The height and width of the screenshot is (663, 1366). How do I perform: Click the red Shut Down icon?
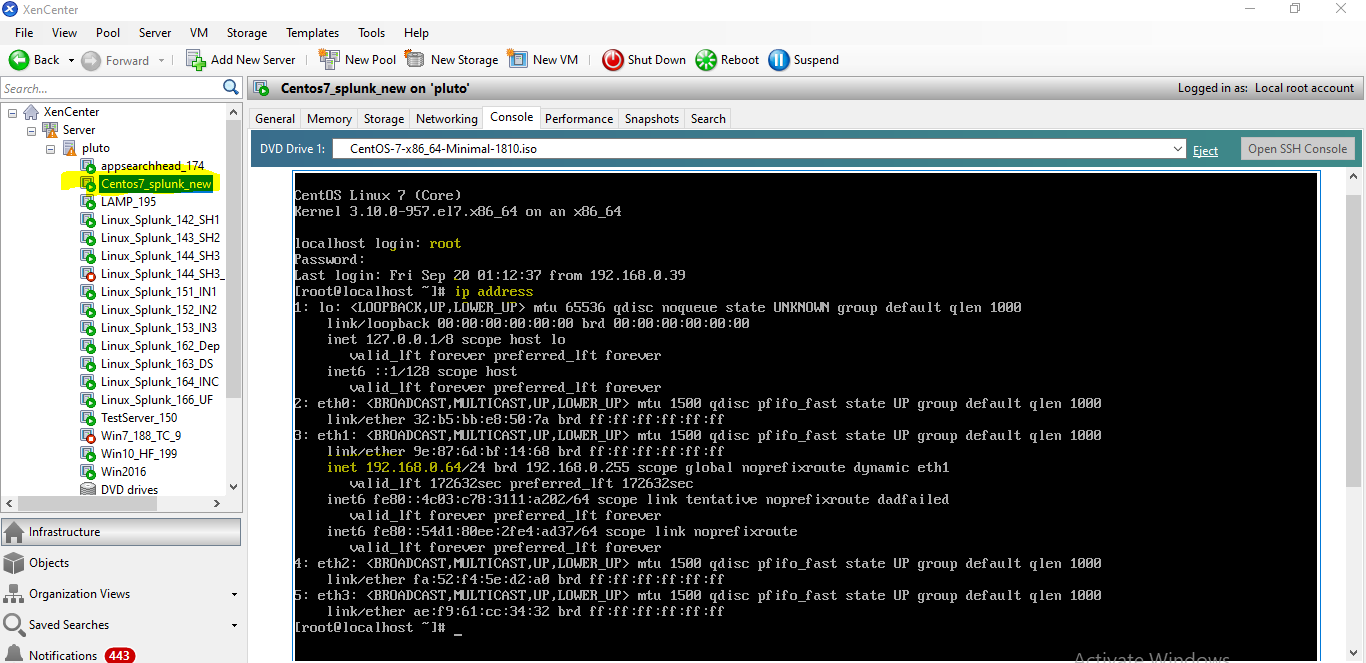pos(613,60)
